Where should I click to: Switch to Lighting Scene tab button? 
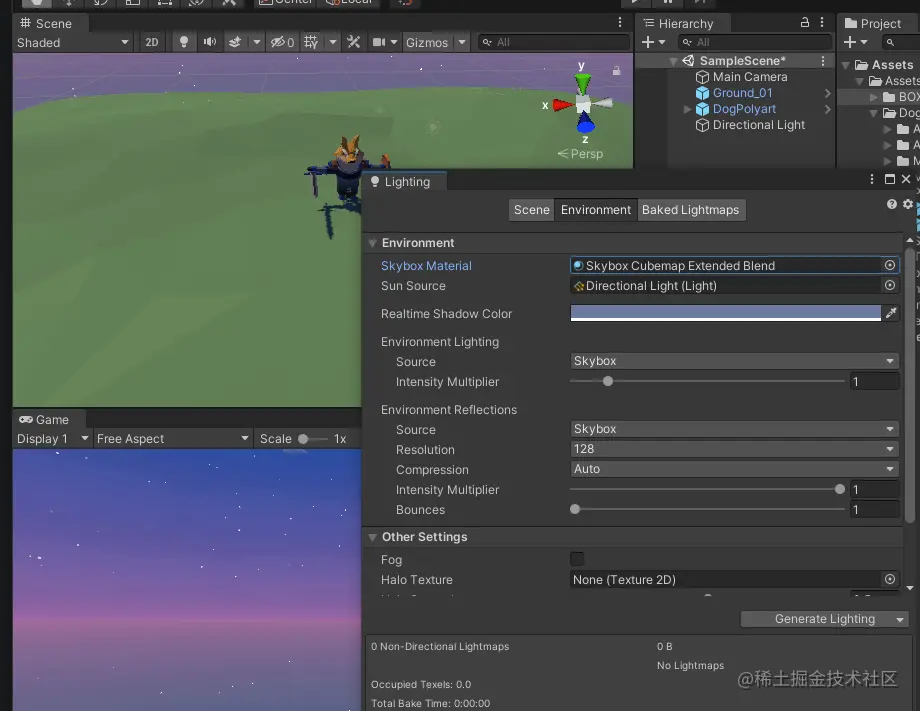coord(532,210)
